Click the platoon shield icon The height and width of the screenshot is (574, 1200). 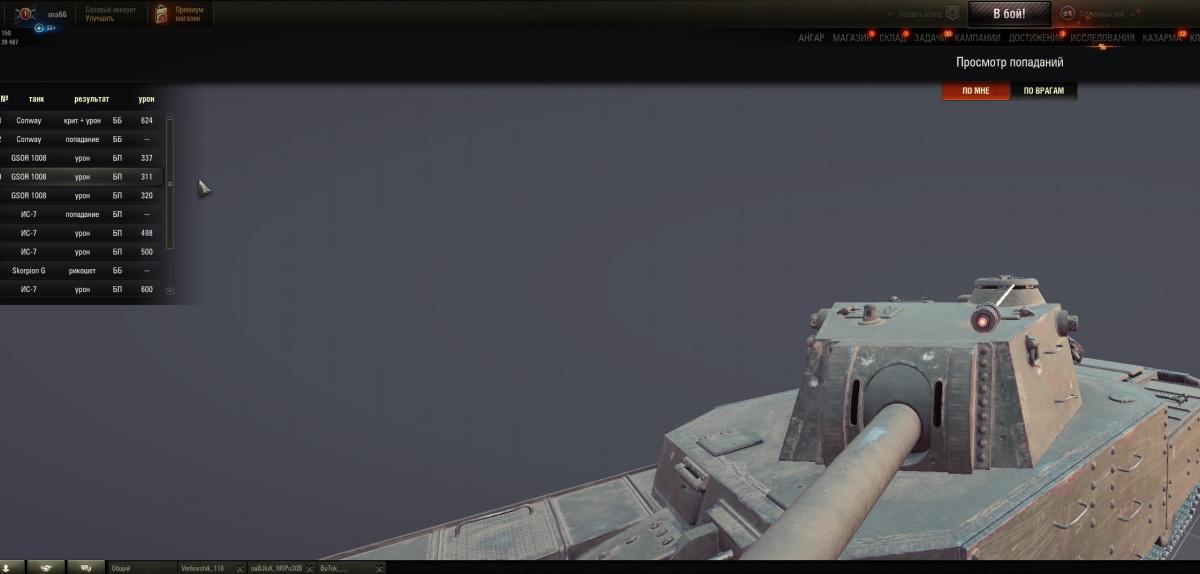pos(953,14)
